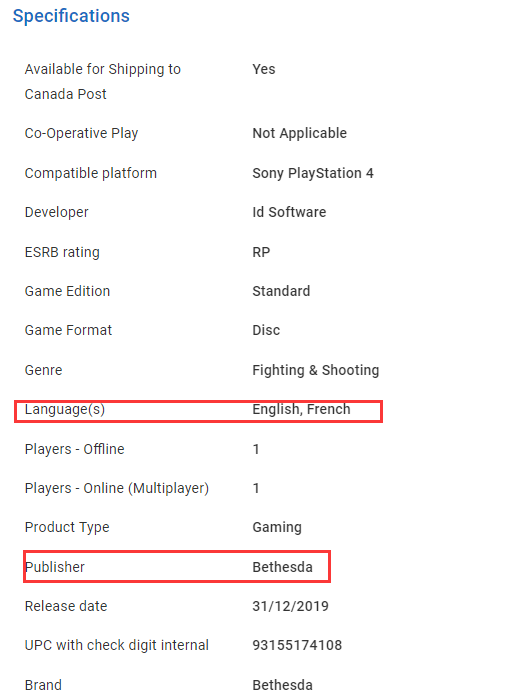Viewport: 528px width, 692px height.
Task: Click the Product Type 'Gaming' value
Action: coord(277,527)
